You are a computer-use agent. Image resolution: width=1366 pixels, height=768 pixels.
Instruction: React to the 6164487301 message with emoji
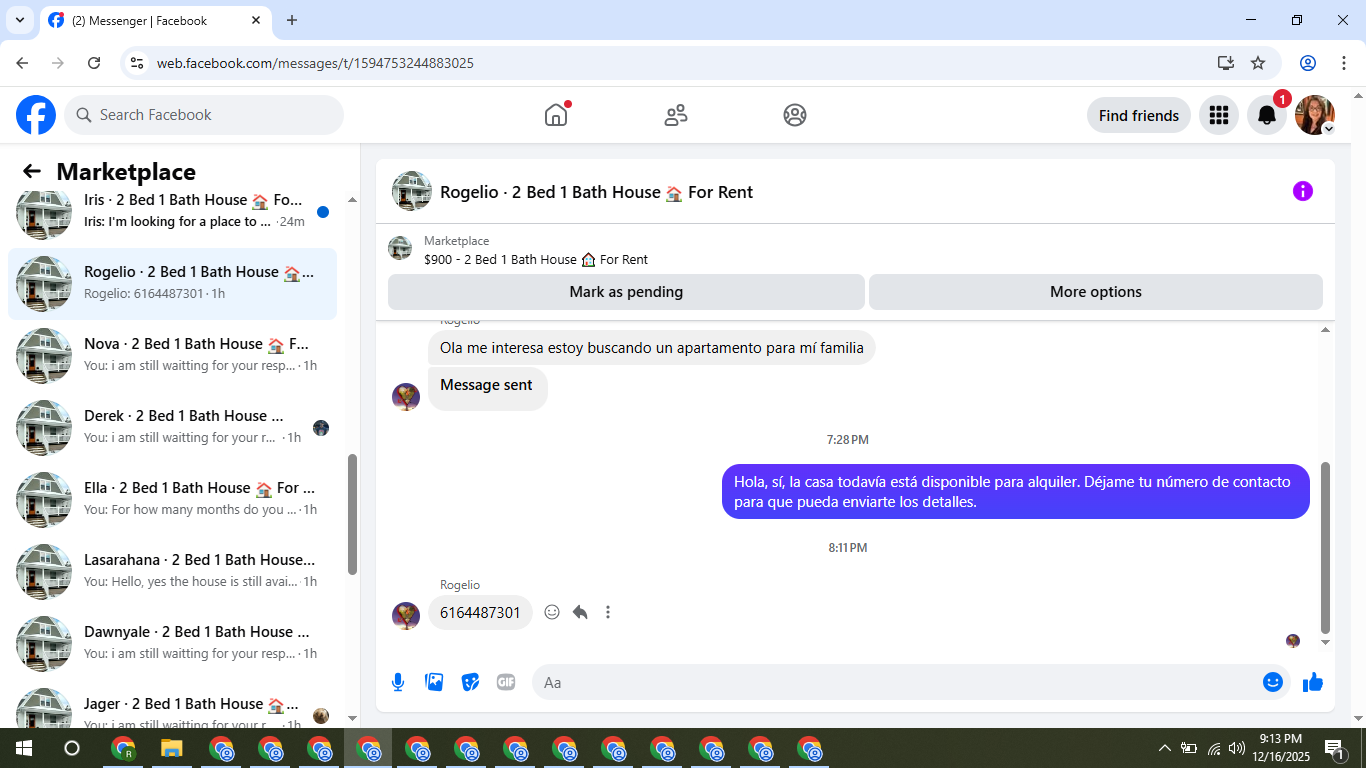point(552,612)
